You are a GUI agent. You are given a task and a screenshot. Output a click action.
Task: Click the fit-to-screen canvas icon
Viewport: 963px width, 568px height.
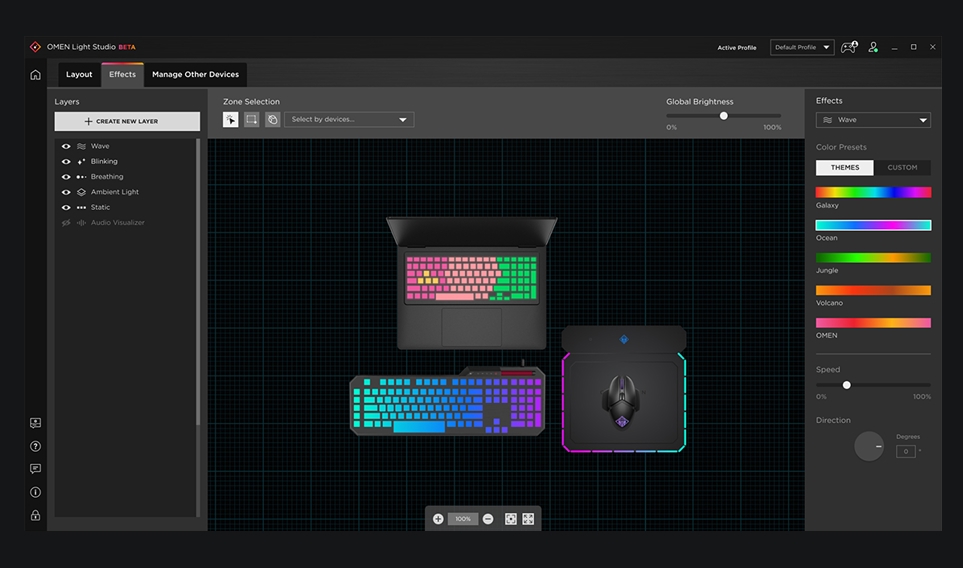(x=511, y=519)
